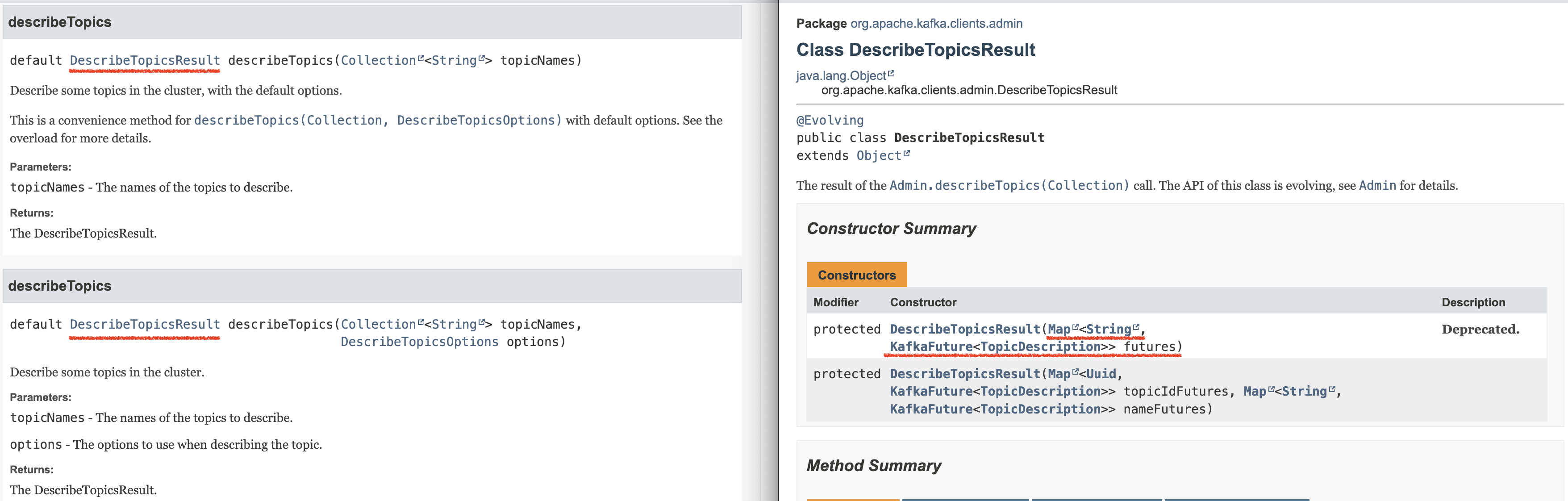Screen dimensions: 1568x501
Task: Click Collection type in first describeTopics signature
Action: click(x=378, y=60)
